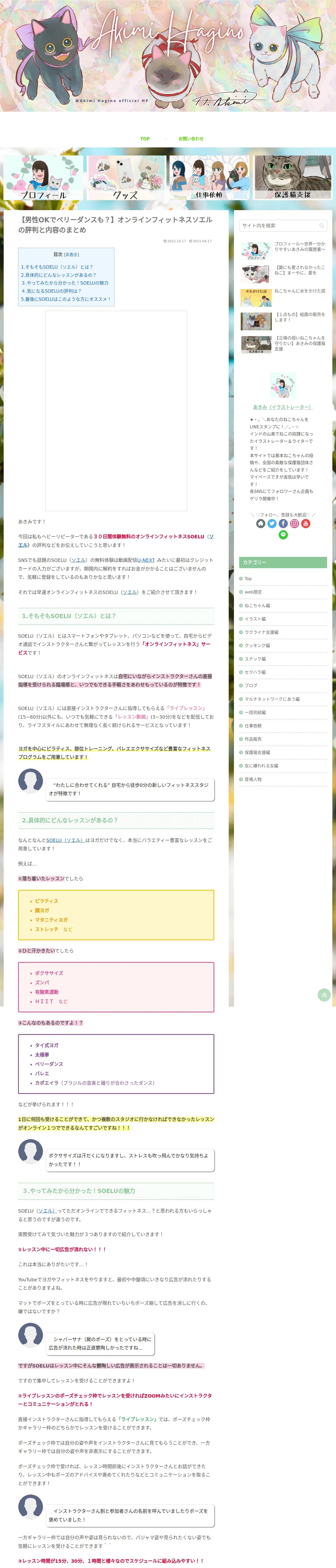Click the ベリーダンス list item
336x1568 pixels.
[x=49, y=1065]
